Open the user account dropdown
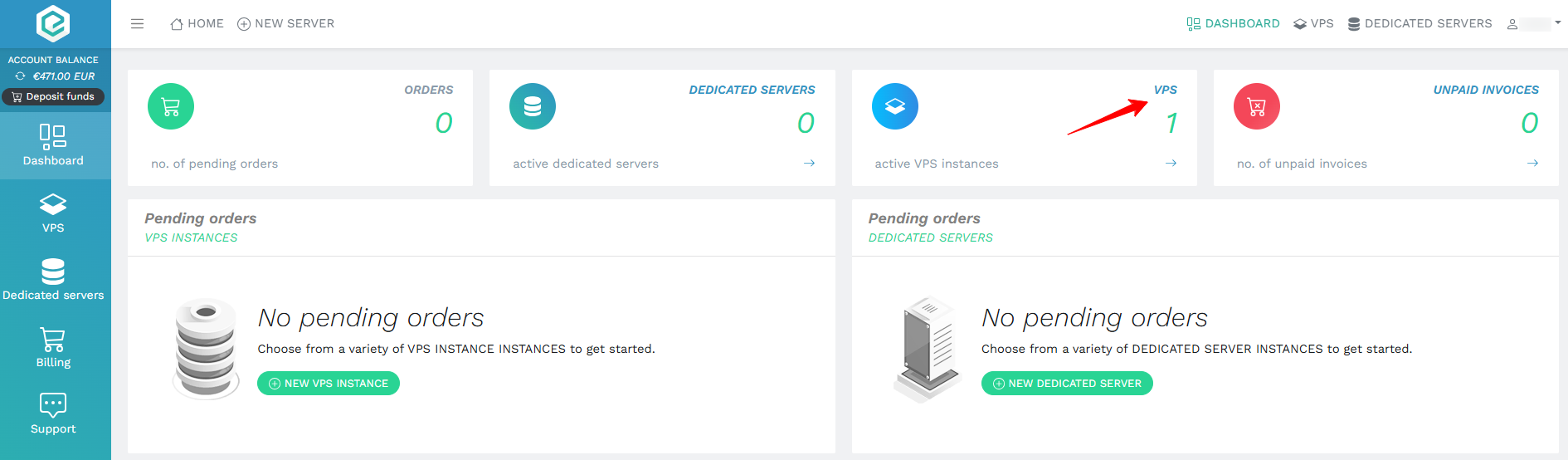 point(1535,23)
